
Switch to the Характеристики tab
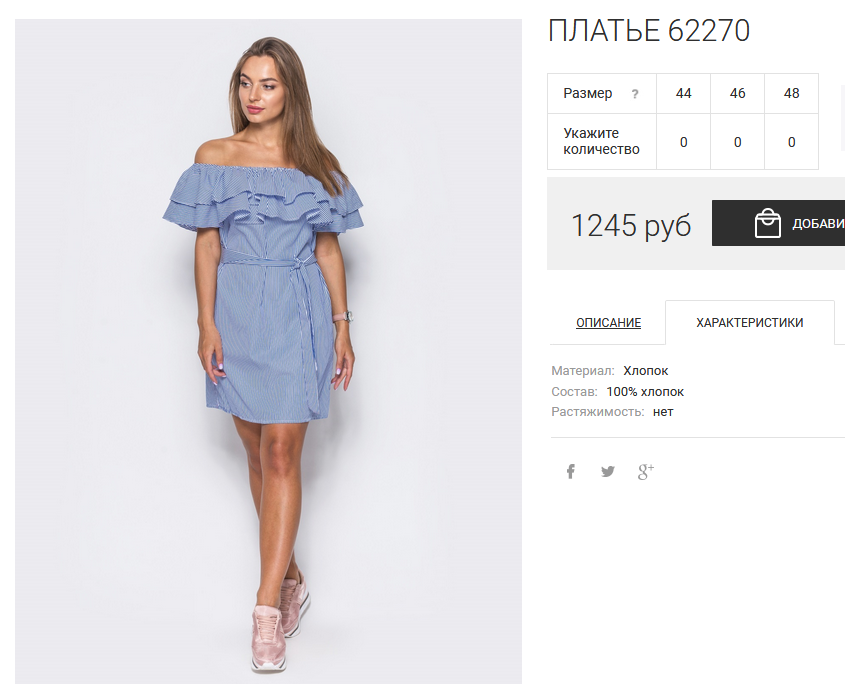click(750, 322)
